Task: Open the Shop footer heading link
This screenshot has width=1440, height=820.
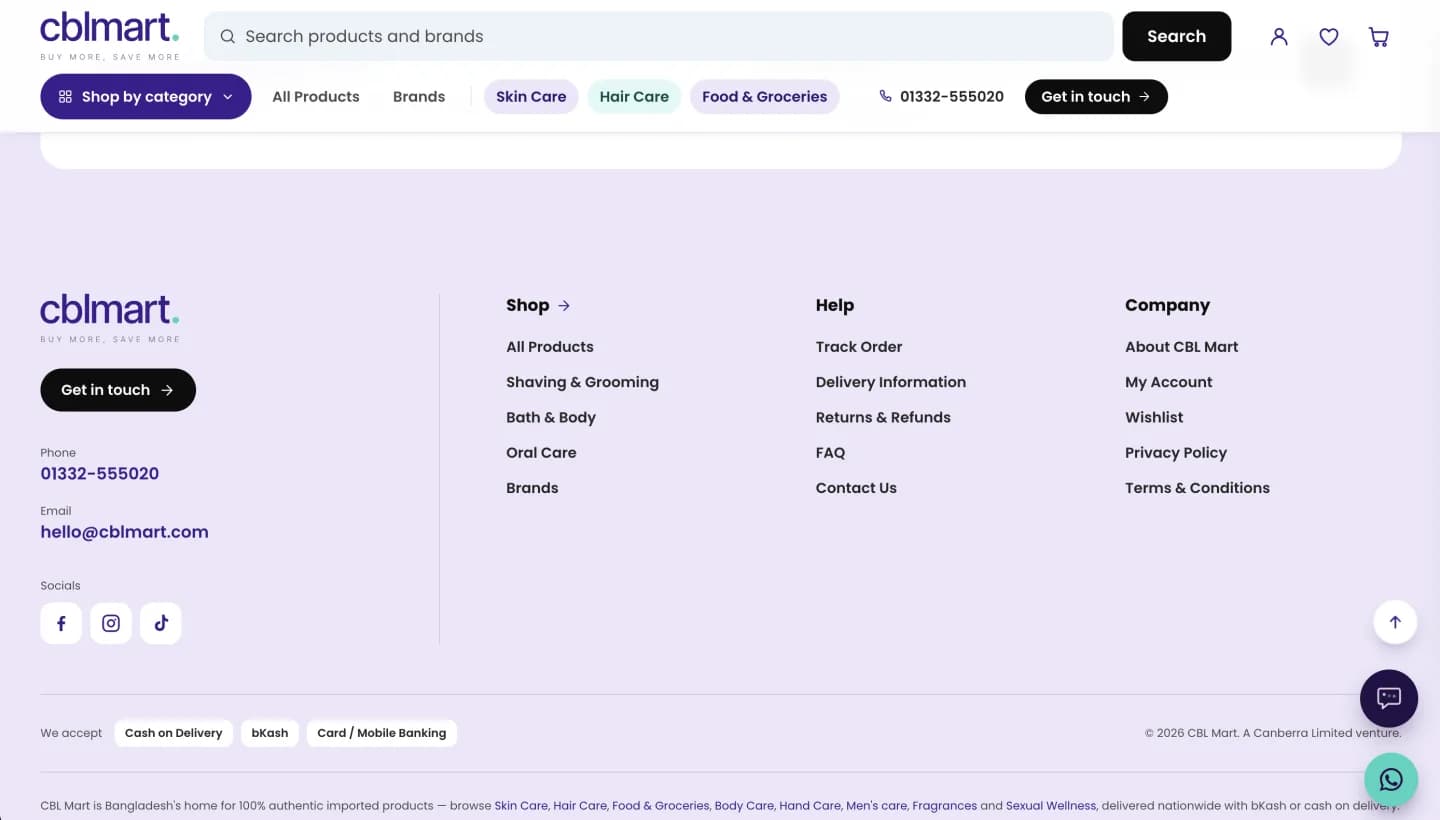Action: 538,306
